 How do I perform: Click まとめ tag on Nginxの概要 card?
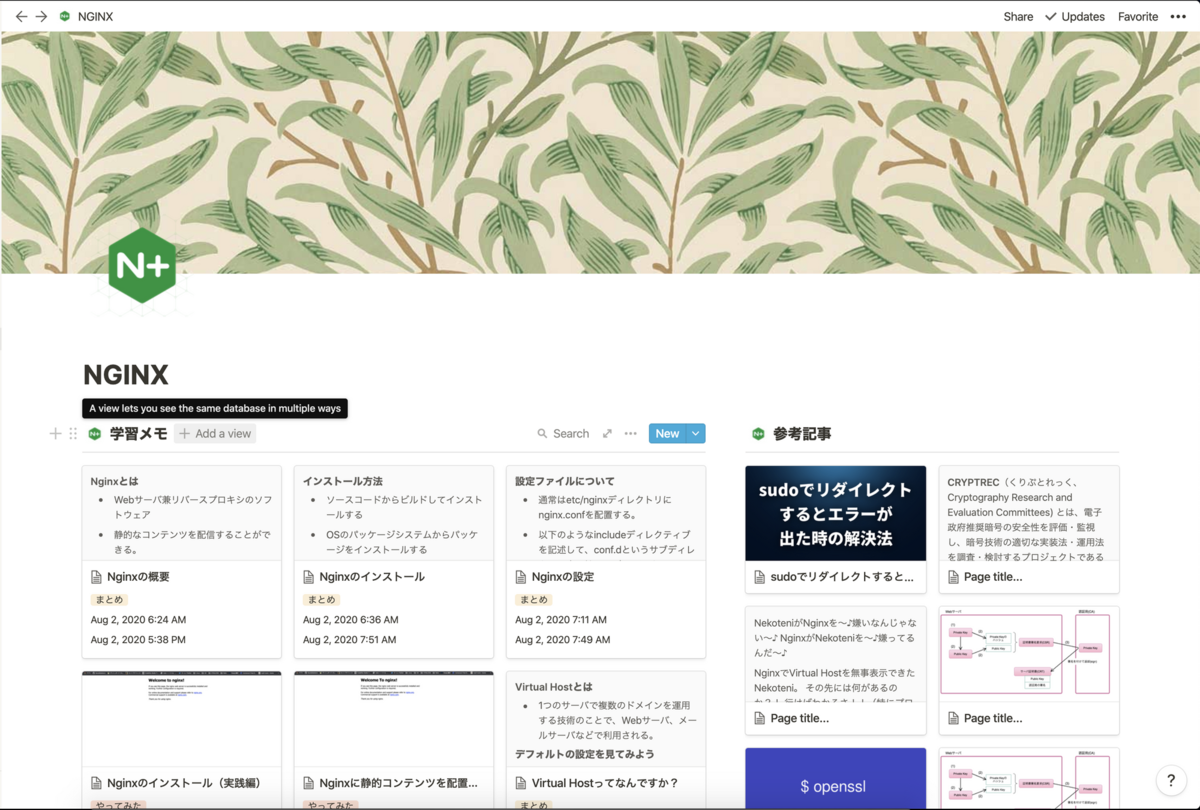pyautogui.click(x=109, y=599)
